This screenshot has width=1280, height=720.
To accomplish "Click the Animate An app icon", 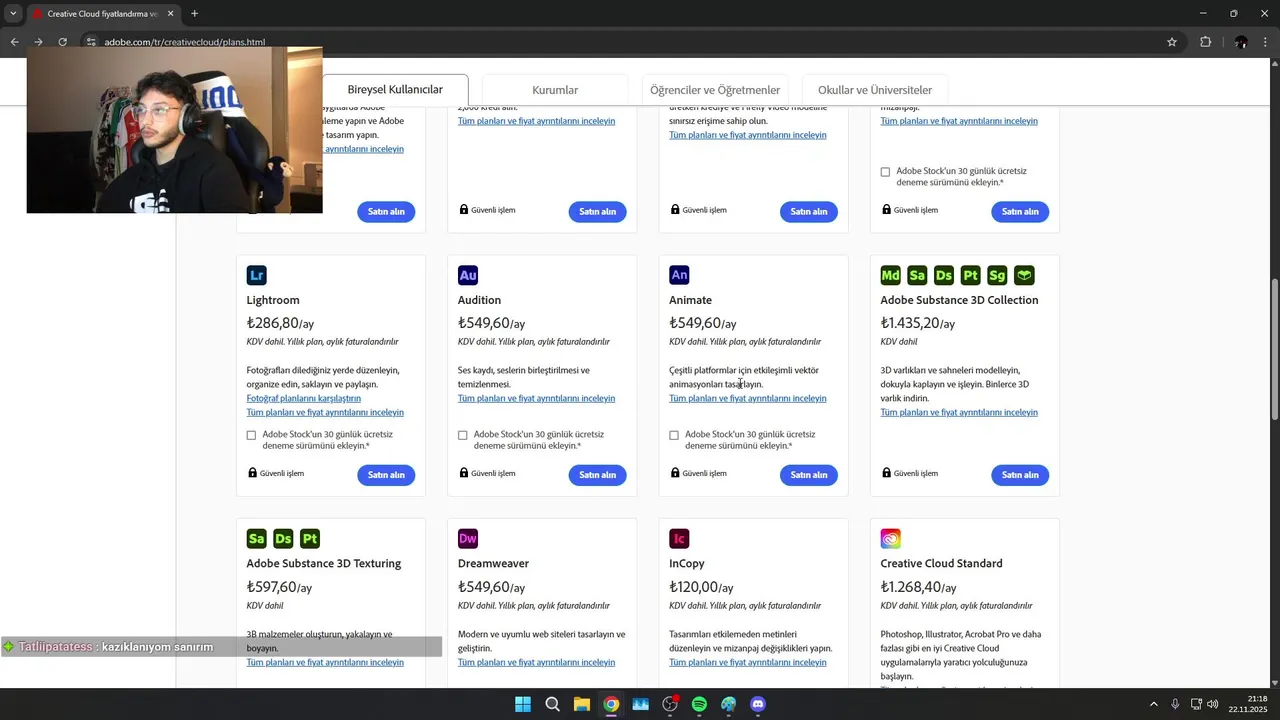I will [679, 275].
